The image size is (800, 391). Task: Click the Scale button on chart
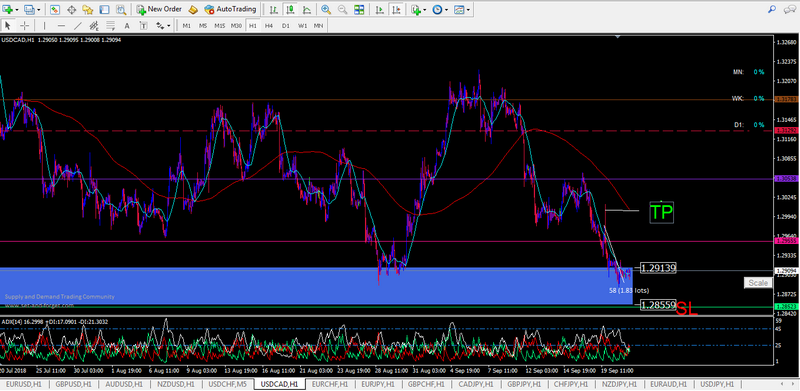point(758,283)
